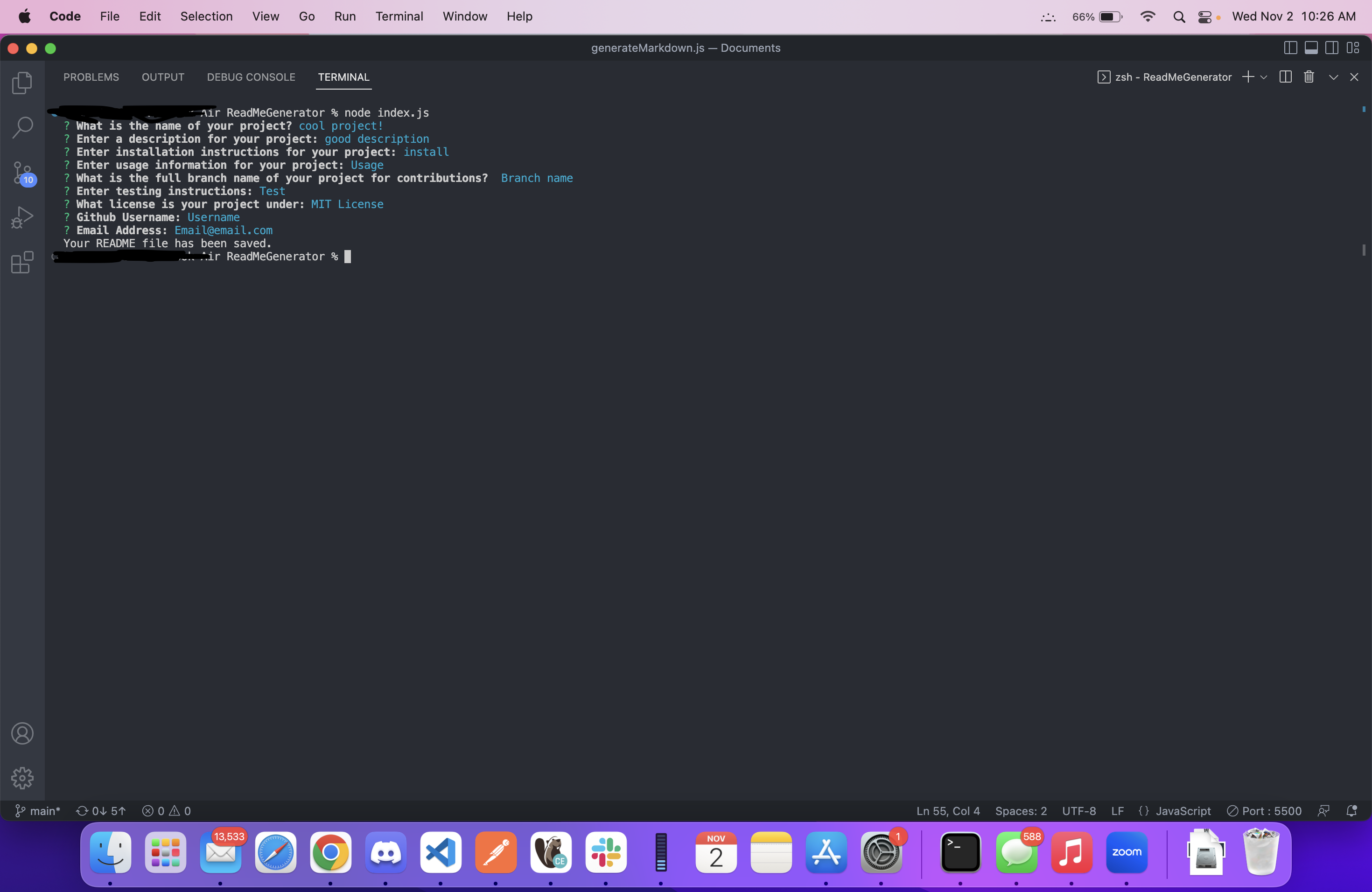Split the terminal pane

coord(1285,77)
